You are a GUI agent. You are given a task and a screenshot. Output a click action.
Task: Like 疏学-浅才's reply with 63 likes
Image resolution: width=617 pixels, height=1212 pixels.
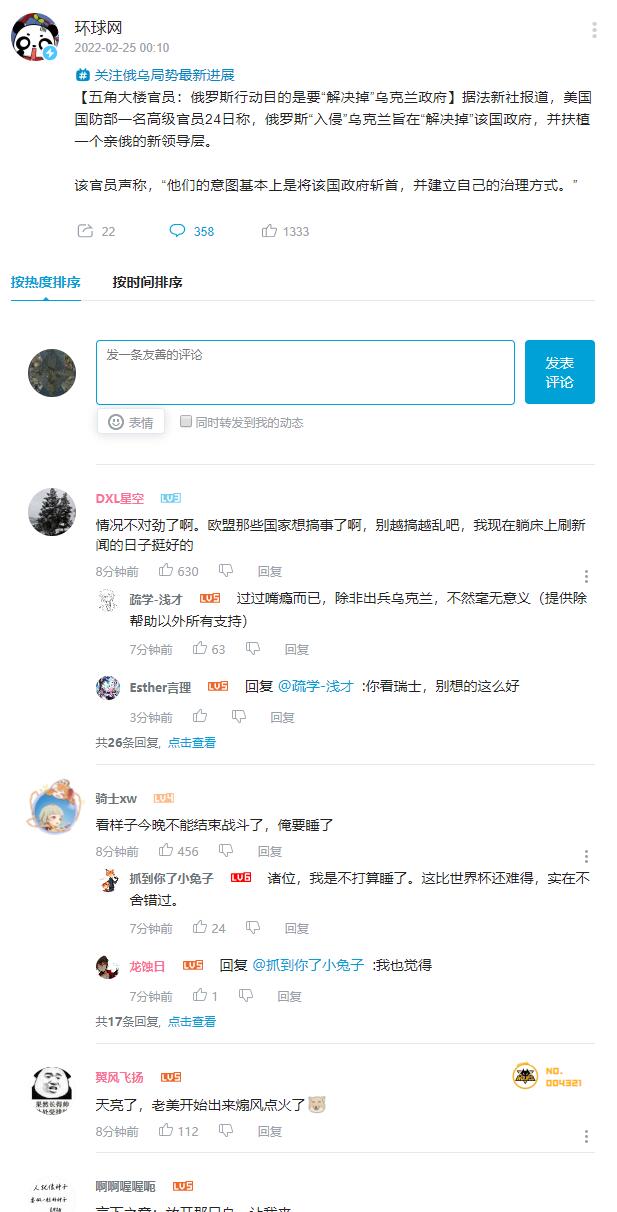(200, 649)
